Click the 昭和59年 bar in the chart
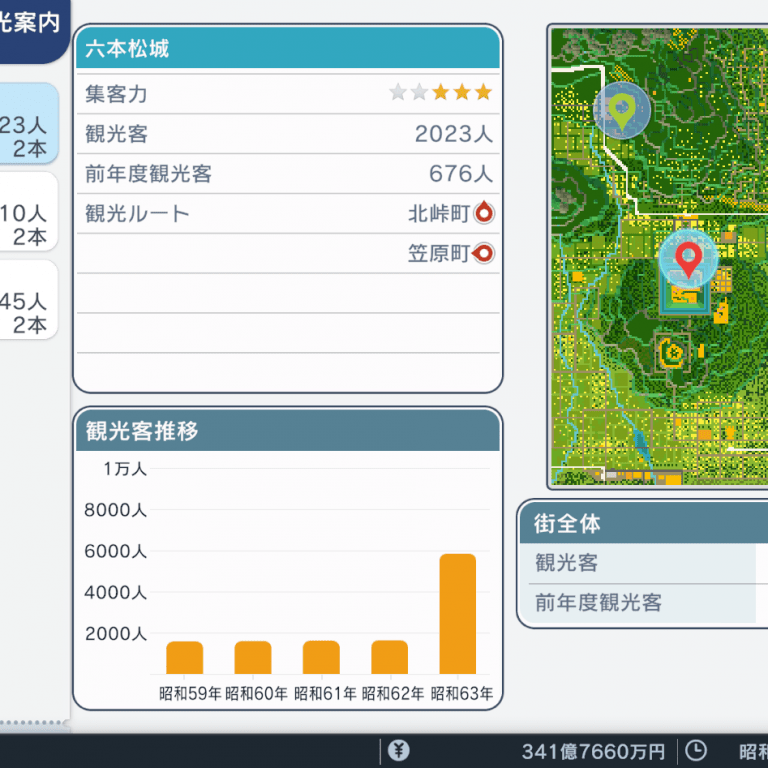Screen dimensions: 768x768 point(184,657)
